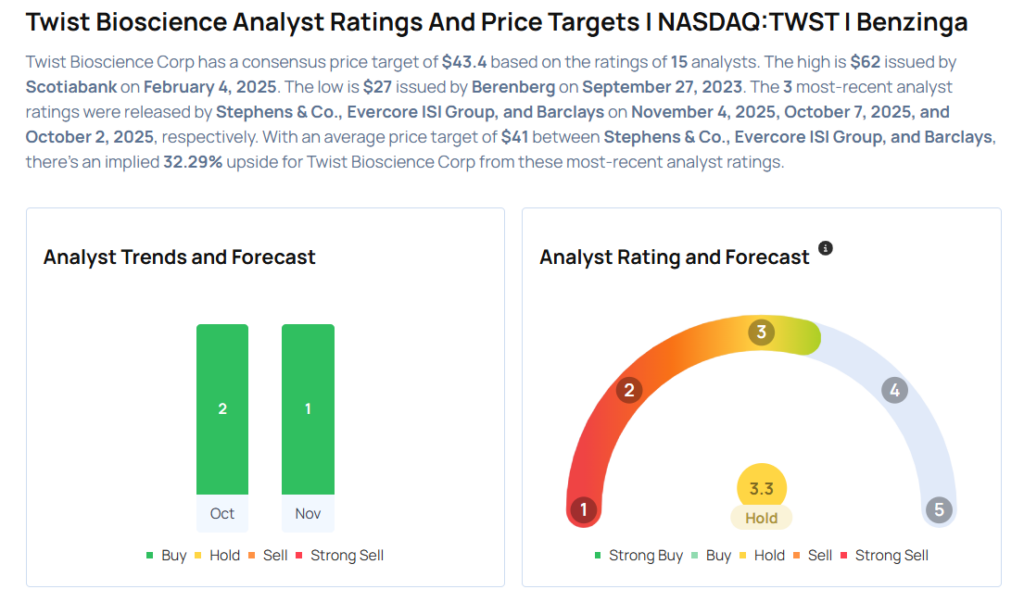Click gauge marker number 4
Image resolution: width=1024 pixels, height=602 pixels.
click(894, 390)
